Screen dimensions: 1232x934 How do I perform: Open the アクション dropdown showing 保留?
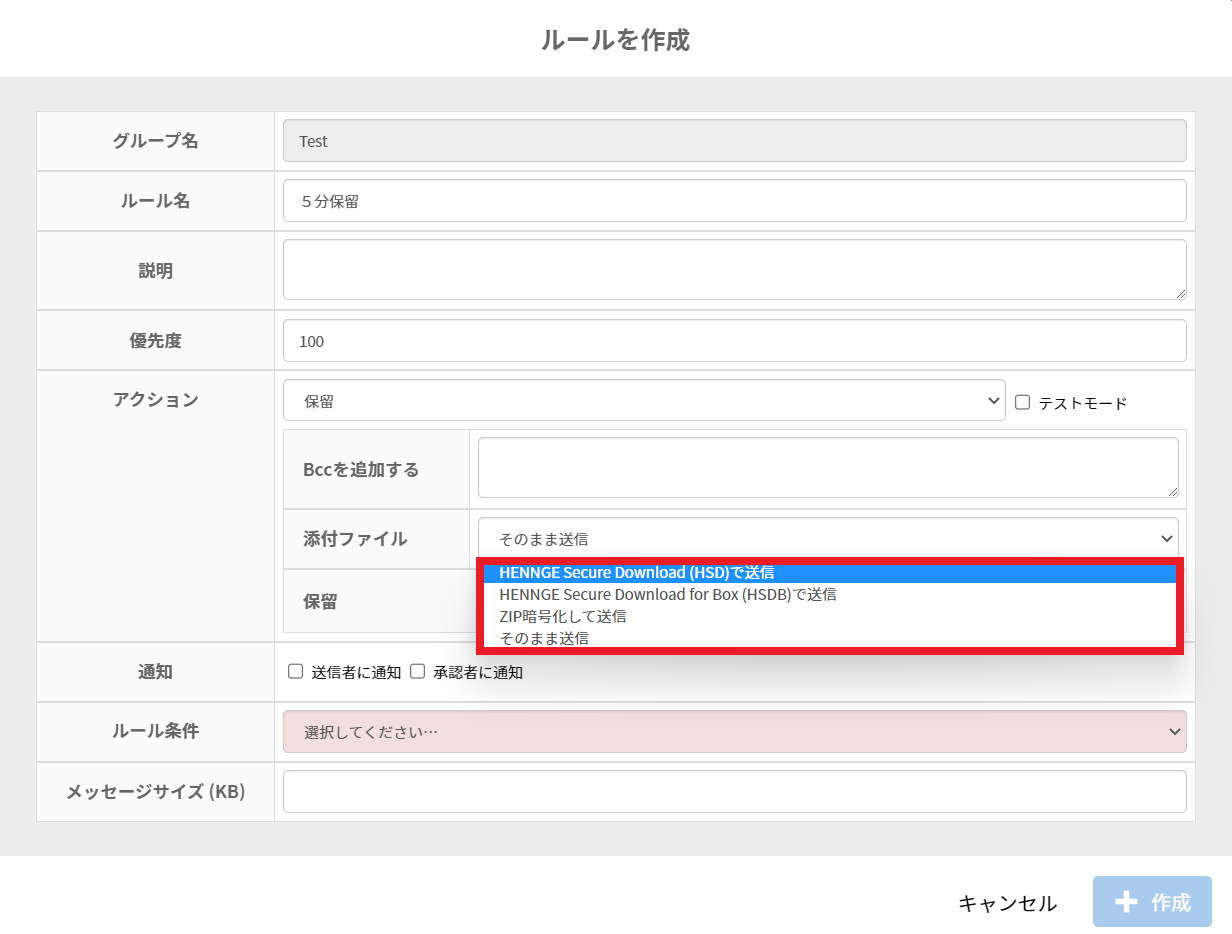[x=644, y=401]
